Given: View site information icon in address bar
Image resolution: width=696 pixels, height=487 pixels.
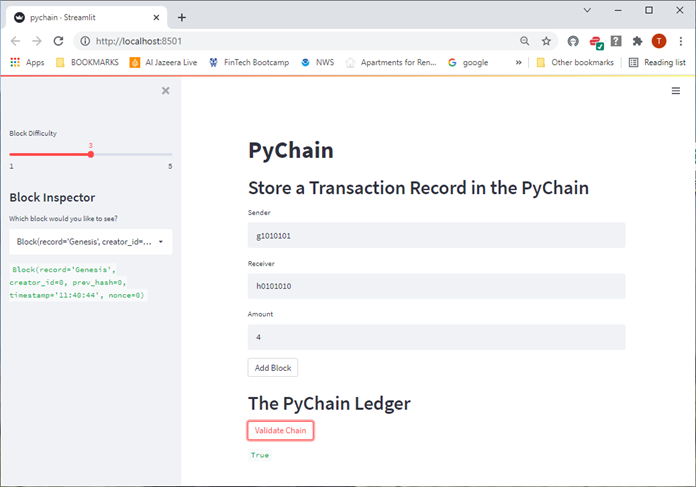Looking at the screenshot, I should pyautogui.click(x=85, y=41).
